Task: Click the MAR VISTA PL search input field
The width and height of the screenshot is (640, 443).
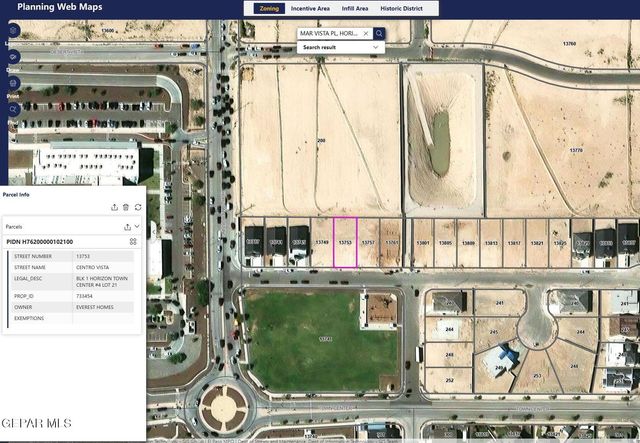Action: click(x=329, y=33)
